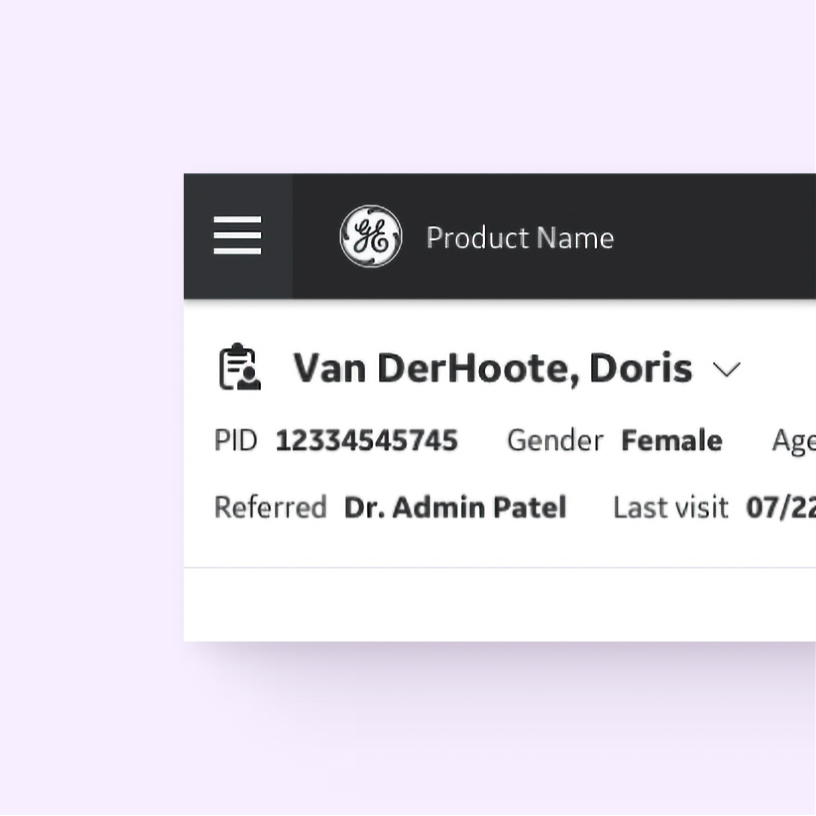This screenshot has width=816, height=816.
Task: Click the partially visible Age label
Action: 794,441
